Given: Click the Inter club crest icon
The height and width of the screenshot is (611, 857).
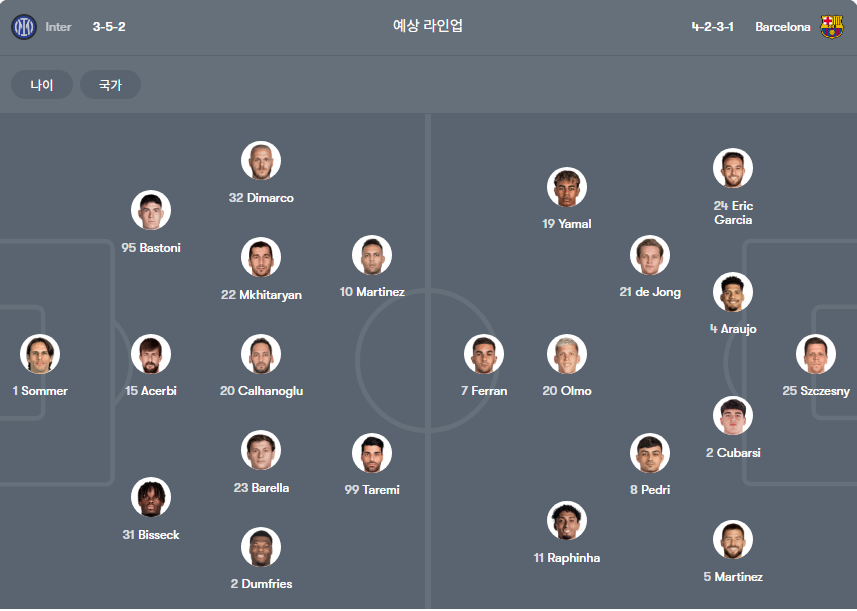Looking at the screenshot, I should point(24,27).
